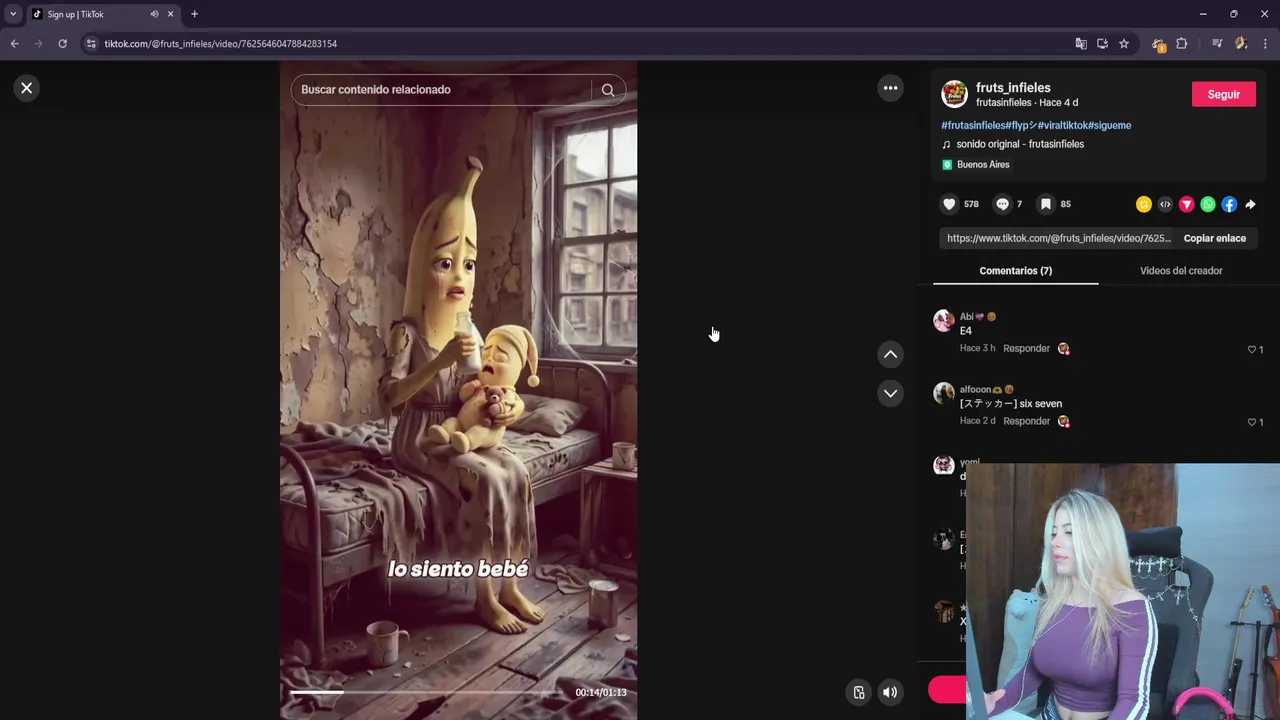Like alfooon's six seven comment heart
Viewport: 1280px width, 720px height.
[x=1251, y=422]
